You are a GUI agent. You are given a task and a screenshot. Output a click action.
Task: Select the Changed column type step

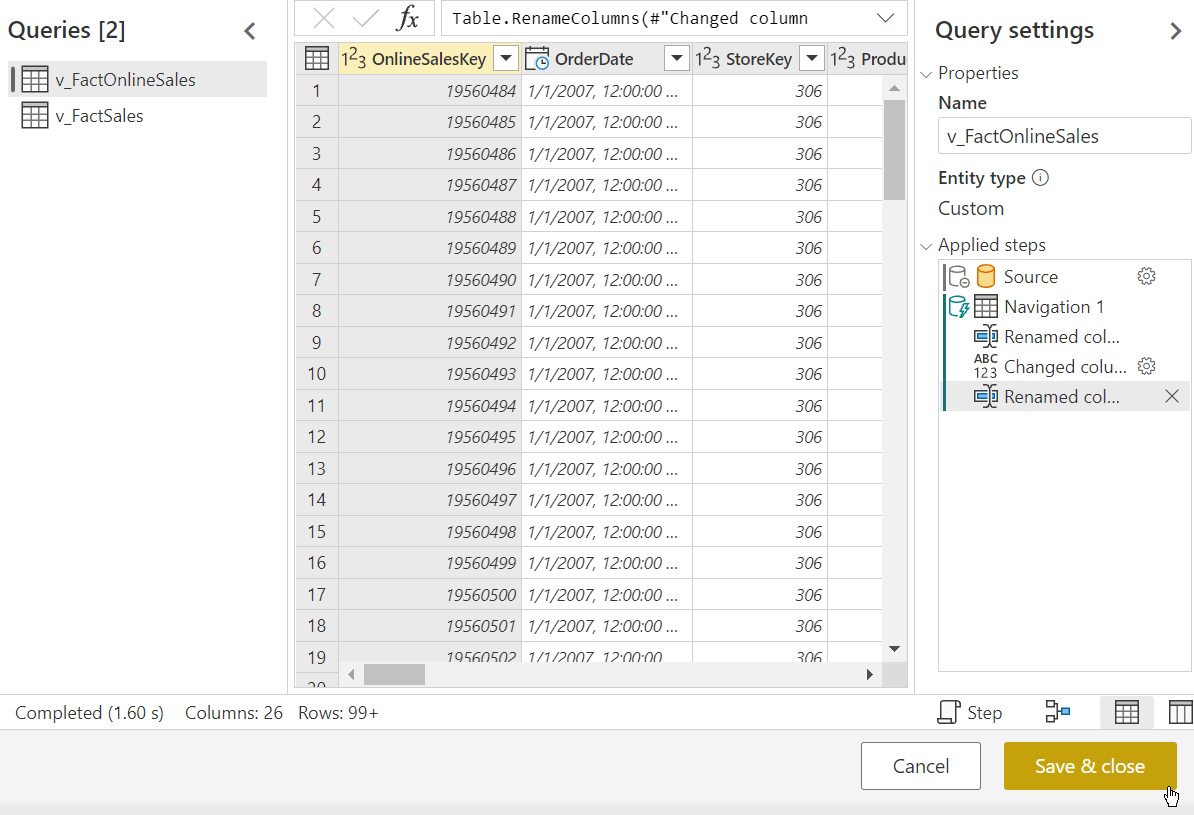(x=1065, y=367)
